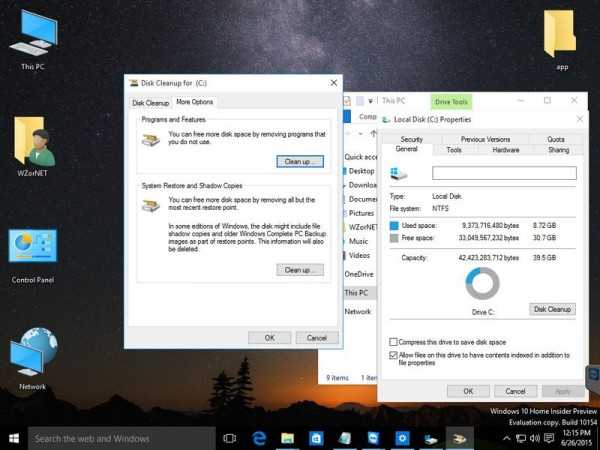
Task: Click the Windows Start button
Action: (14, 439)
